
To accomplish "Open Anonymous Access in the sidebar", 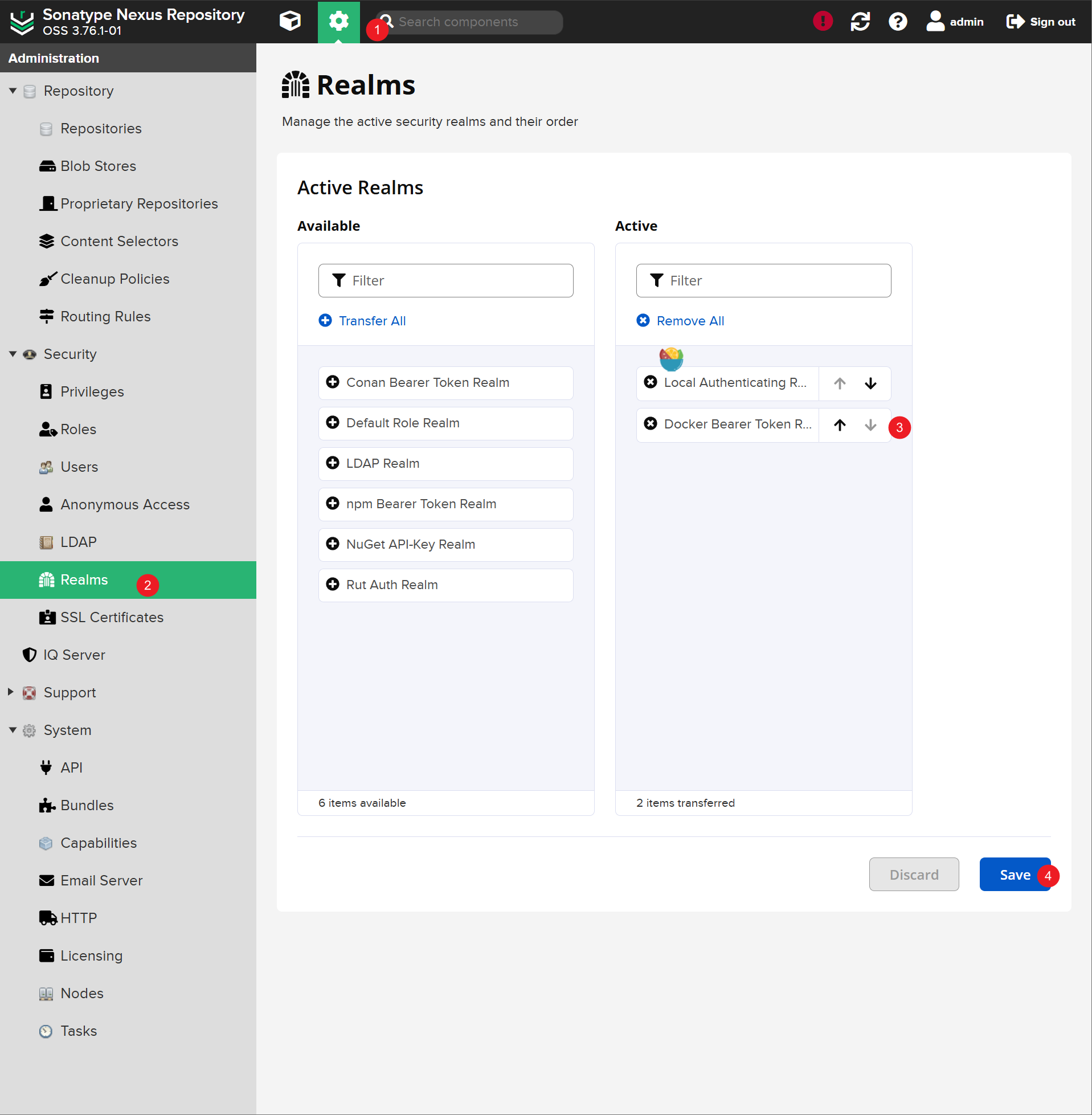I will [x=128, y=504].
